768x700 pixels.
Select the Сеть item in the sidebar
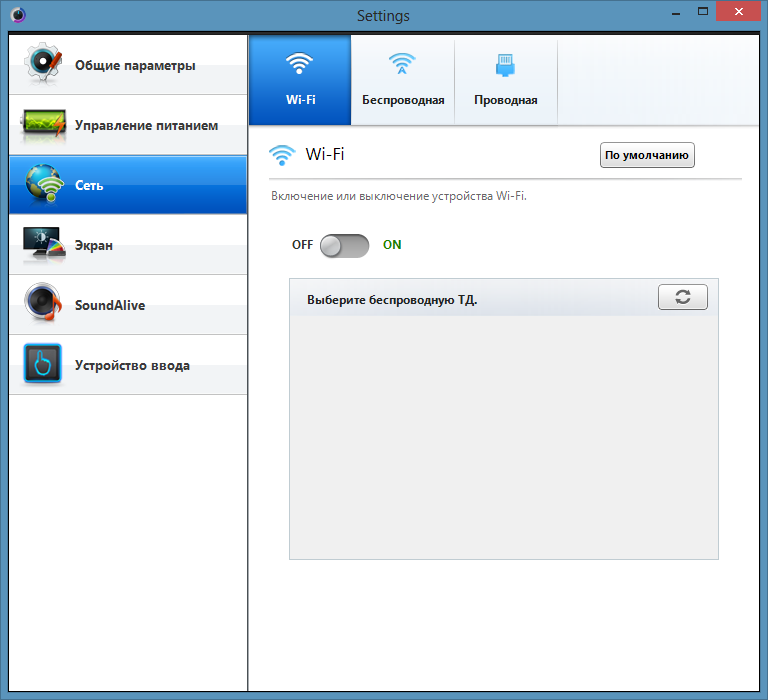(x=128, y=185)
